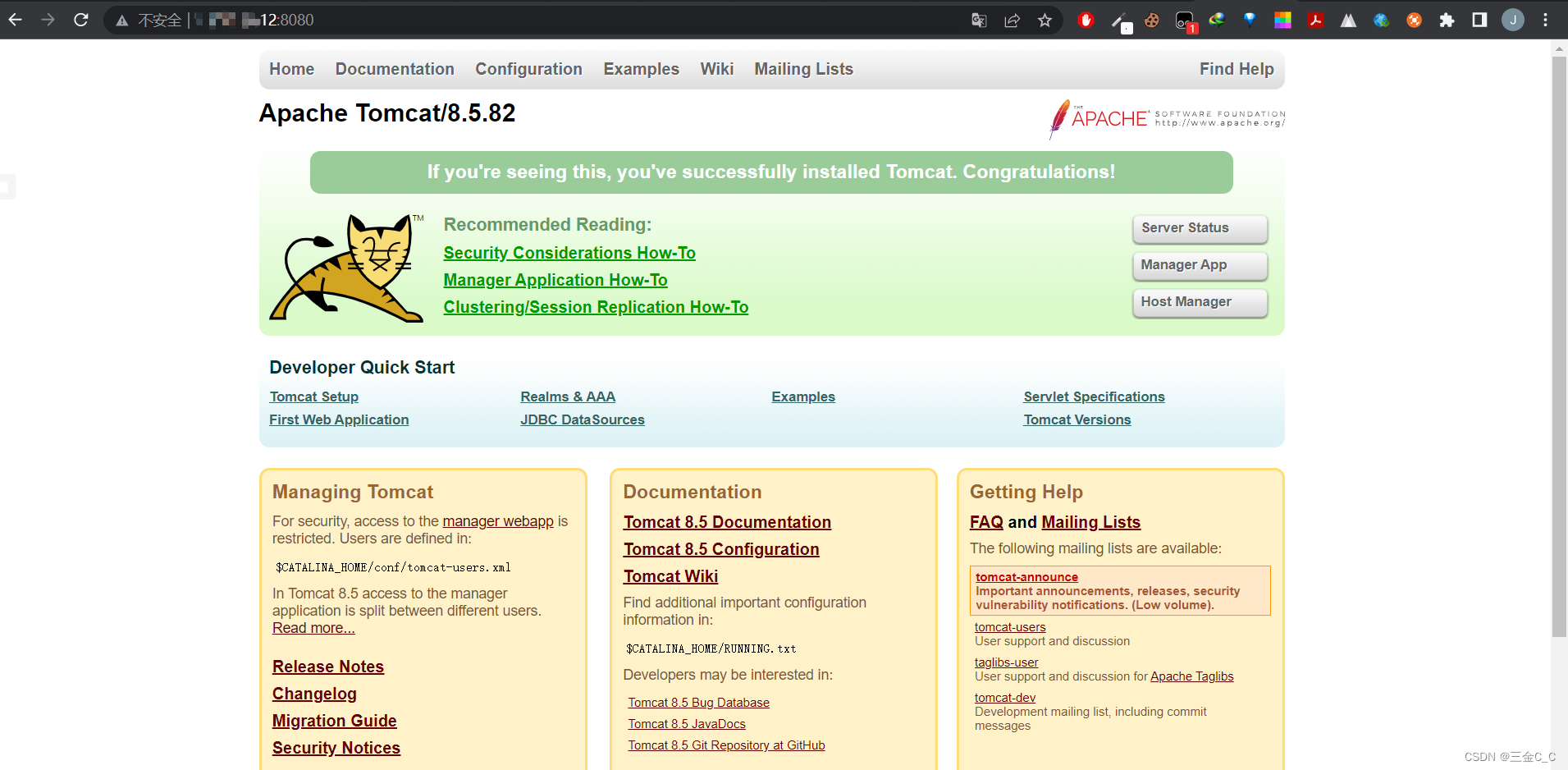Click the Tomcat cat mascot image

(x=347, y=268)
